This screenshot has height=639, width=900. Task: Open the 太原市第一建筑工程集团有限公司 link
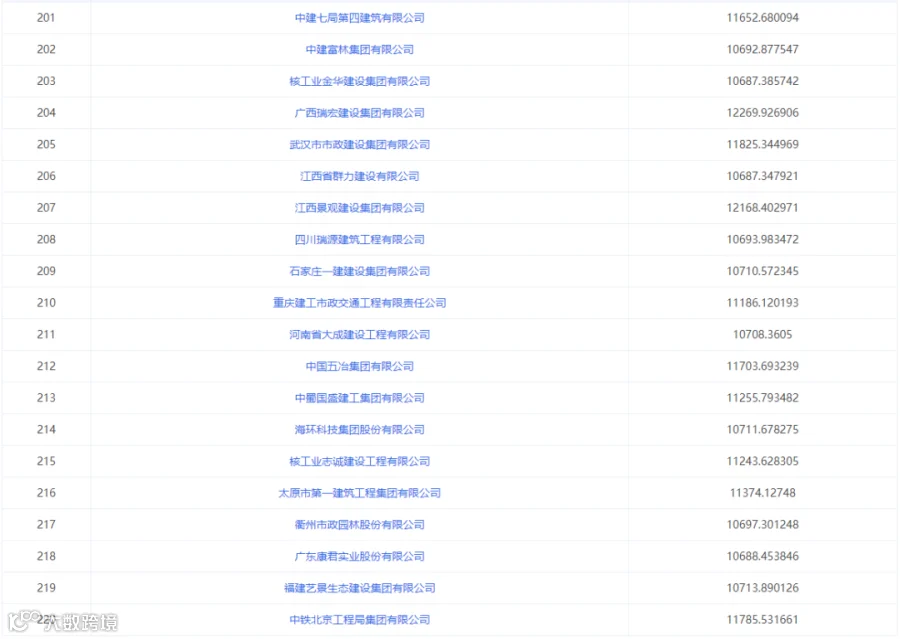(x=359, y=493)
